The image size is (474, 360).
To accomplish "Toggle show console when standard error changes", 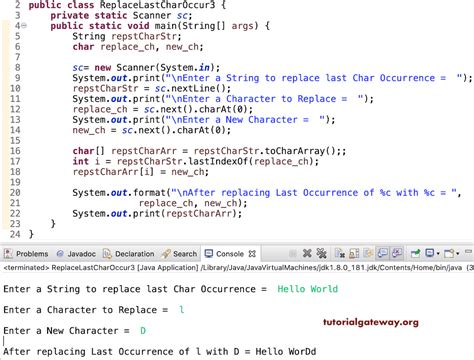I will [397, 254].
